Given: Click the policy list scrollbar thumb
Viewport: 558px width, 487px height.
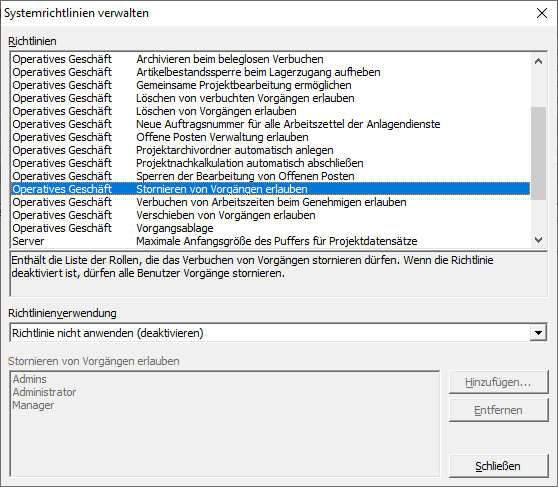Looking at the screenshot, I should coord(538,153).
